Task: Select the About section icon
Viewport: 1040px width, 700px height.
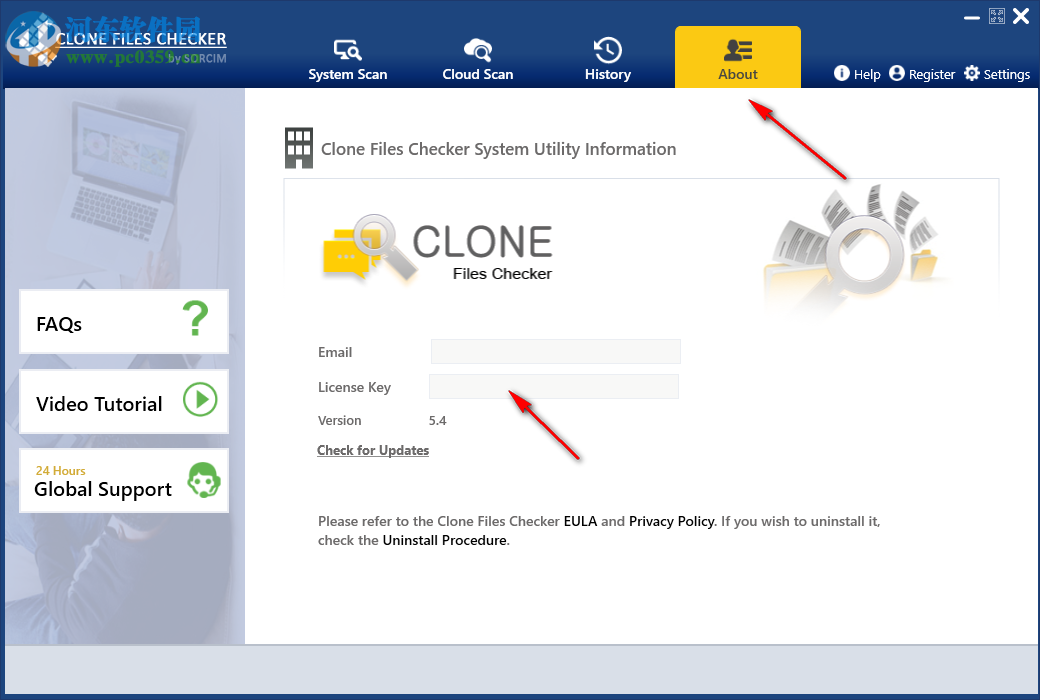Action: [737, 49]
